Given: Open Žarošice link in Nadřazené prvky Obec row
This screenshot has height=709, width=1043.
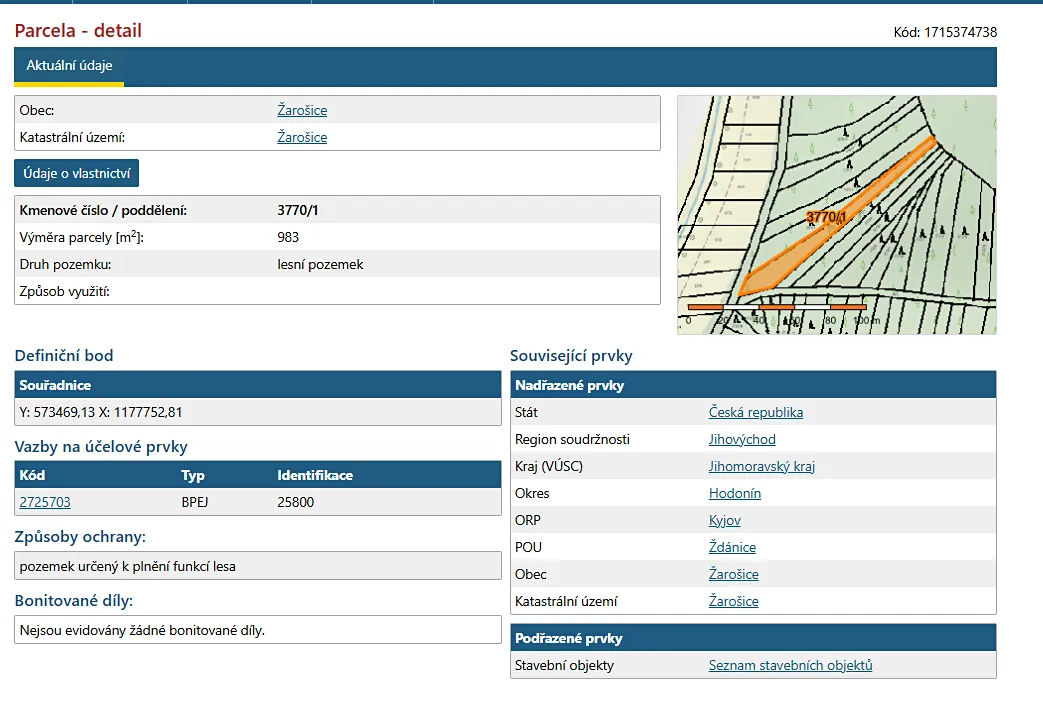Looking at the screenshot, I should [x=734, y=575].
